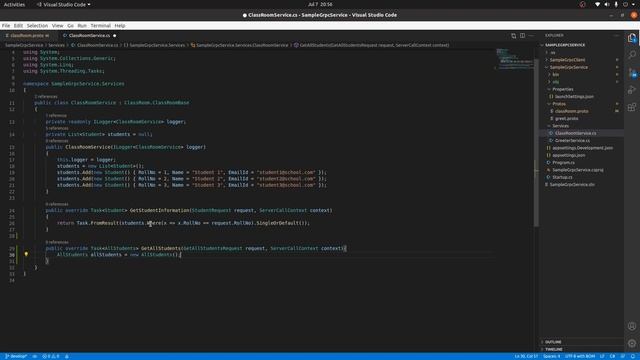640x360 pixels.
Task: Open the Edit menu
Action: pyautogui.click(x=18, y=26)
